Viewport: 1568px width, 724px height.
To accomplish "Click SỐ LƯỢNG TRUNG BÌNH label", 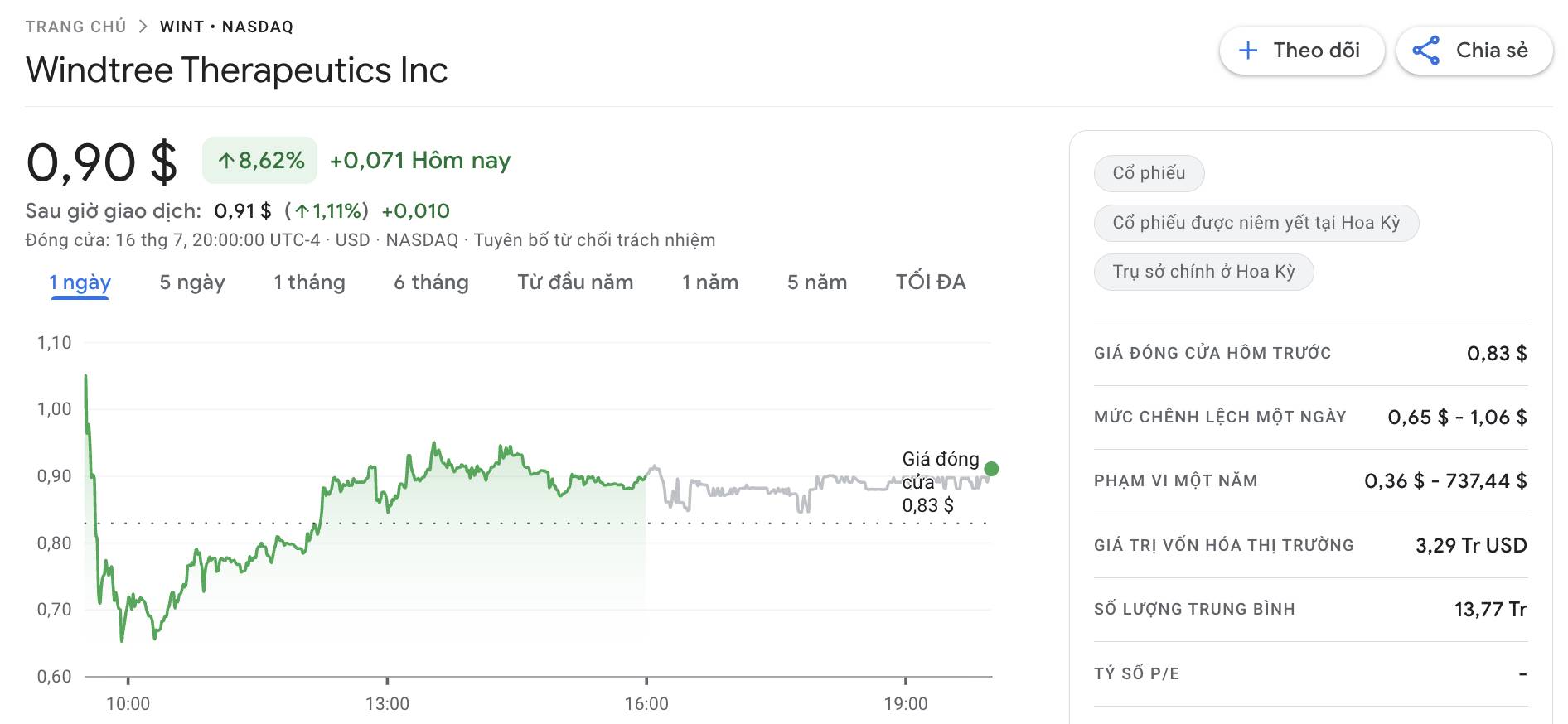I will point(1194,609).
